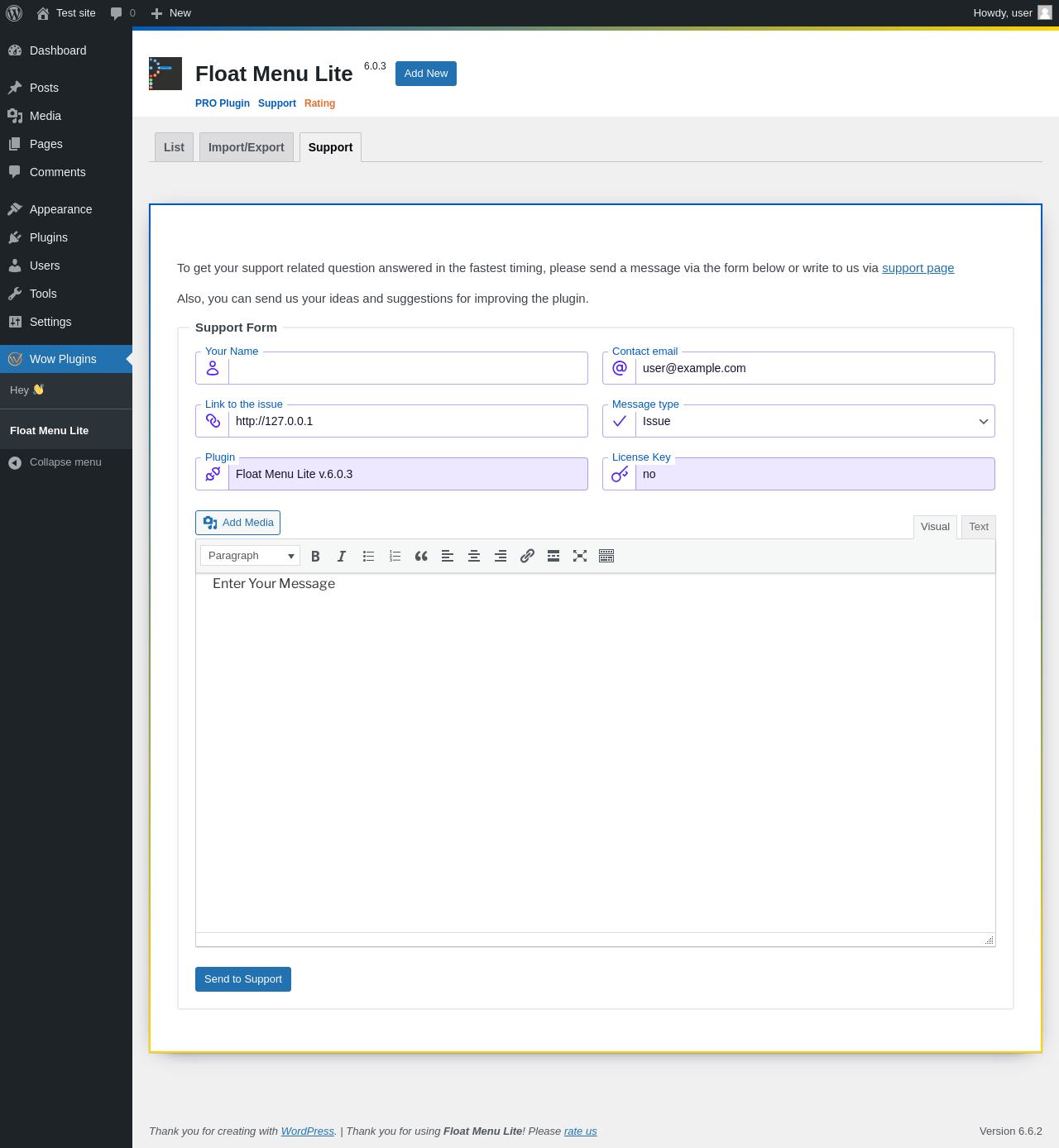
Task: Open the List tab
Action: 174,147
